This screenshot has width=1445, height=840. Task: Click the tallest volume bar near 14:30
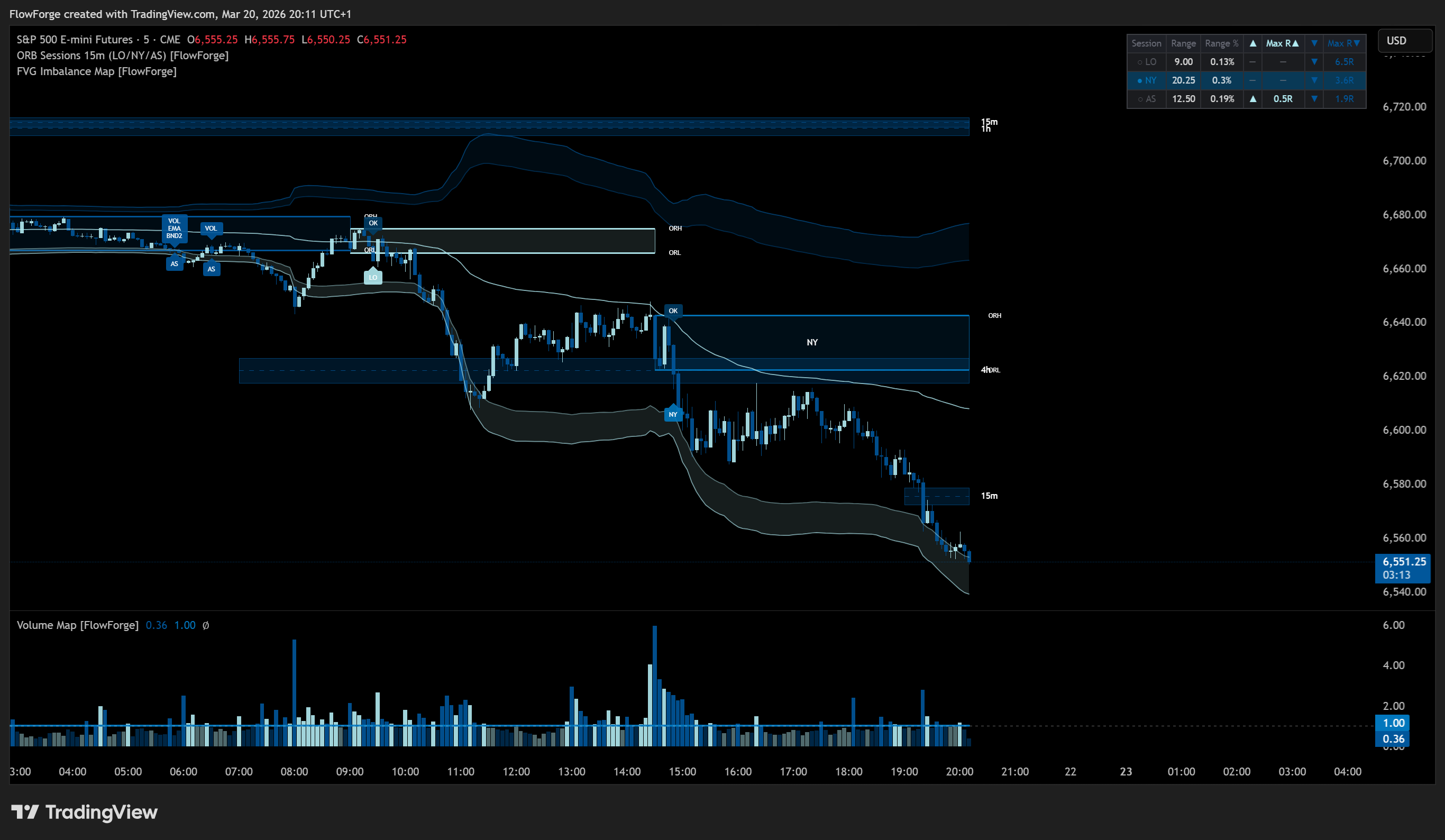pyautogui.click(x=654, y=686)
